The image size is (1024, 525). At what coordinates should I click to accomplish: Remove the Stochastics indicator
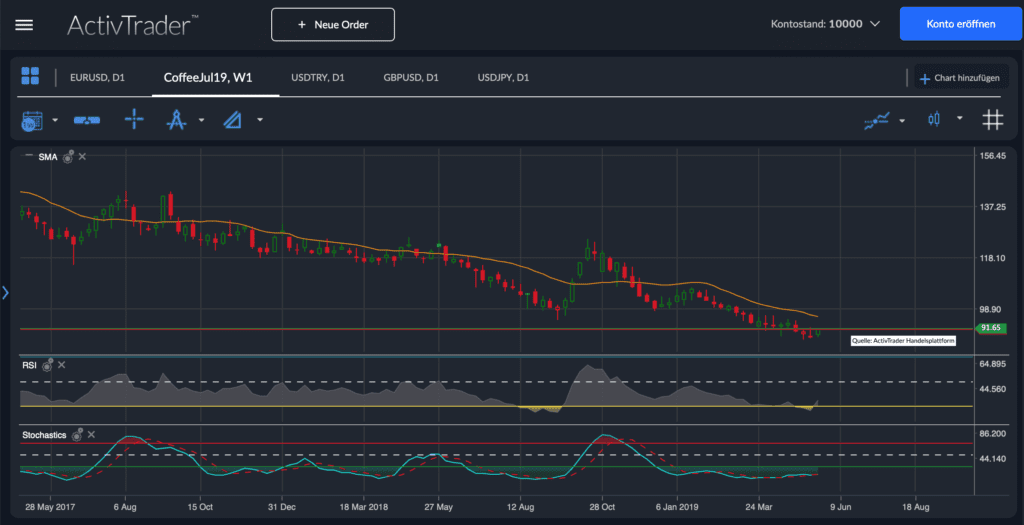click(91, 435)
